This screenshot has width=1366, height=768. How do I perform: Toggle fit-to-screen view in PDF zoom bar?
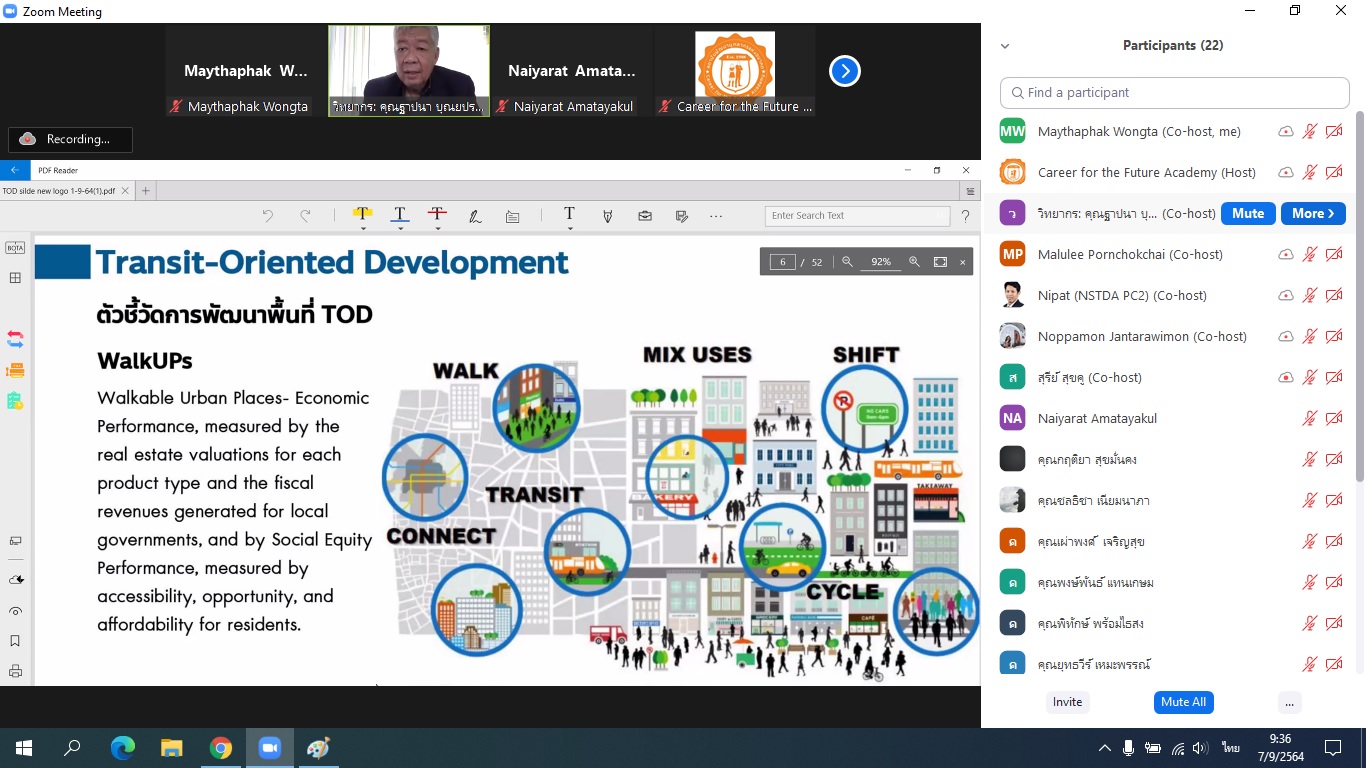tap(940, 262)
